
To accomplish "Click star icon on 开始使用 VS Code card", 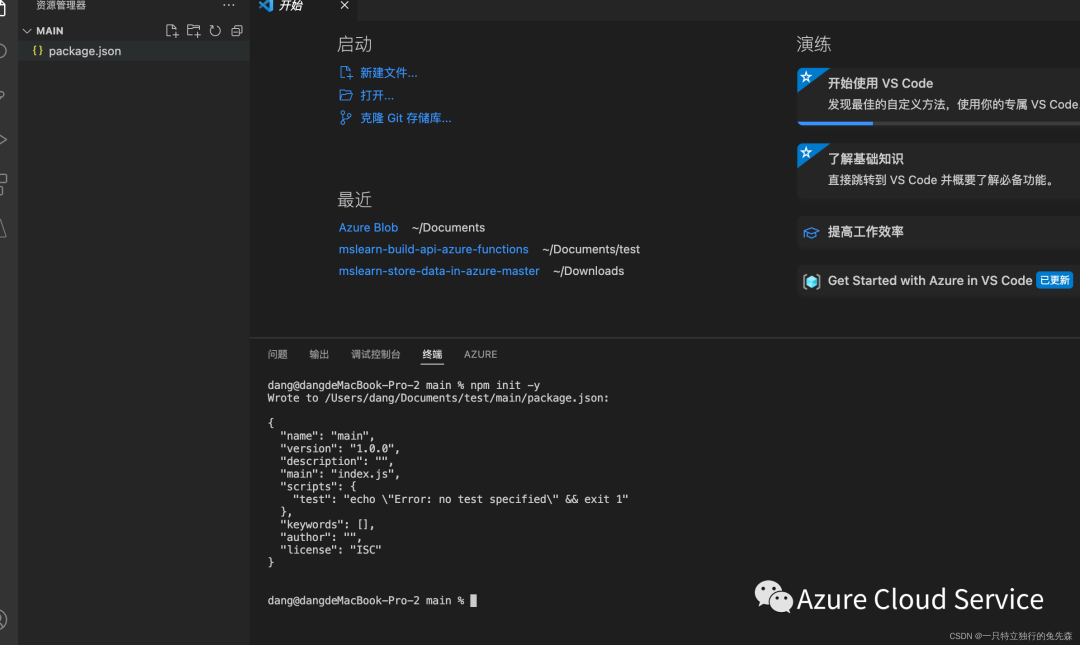I will tap(806, 76).
